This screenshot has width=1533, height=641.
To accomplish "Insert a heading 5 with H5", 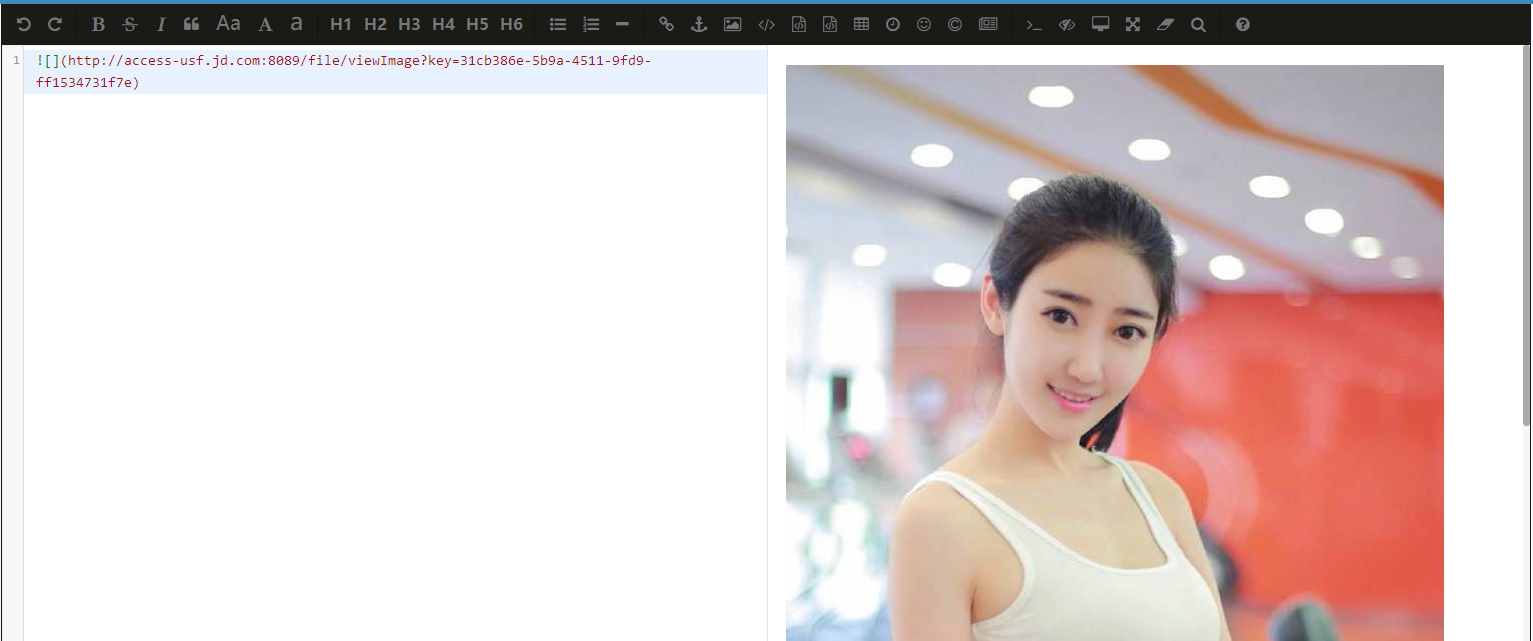I will [x=477, y=24].
